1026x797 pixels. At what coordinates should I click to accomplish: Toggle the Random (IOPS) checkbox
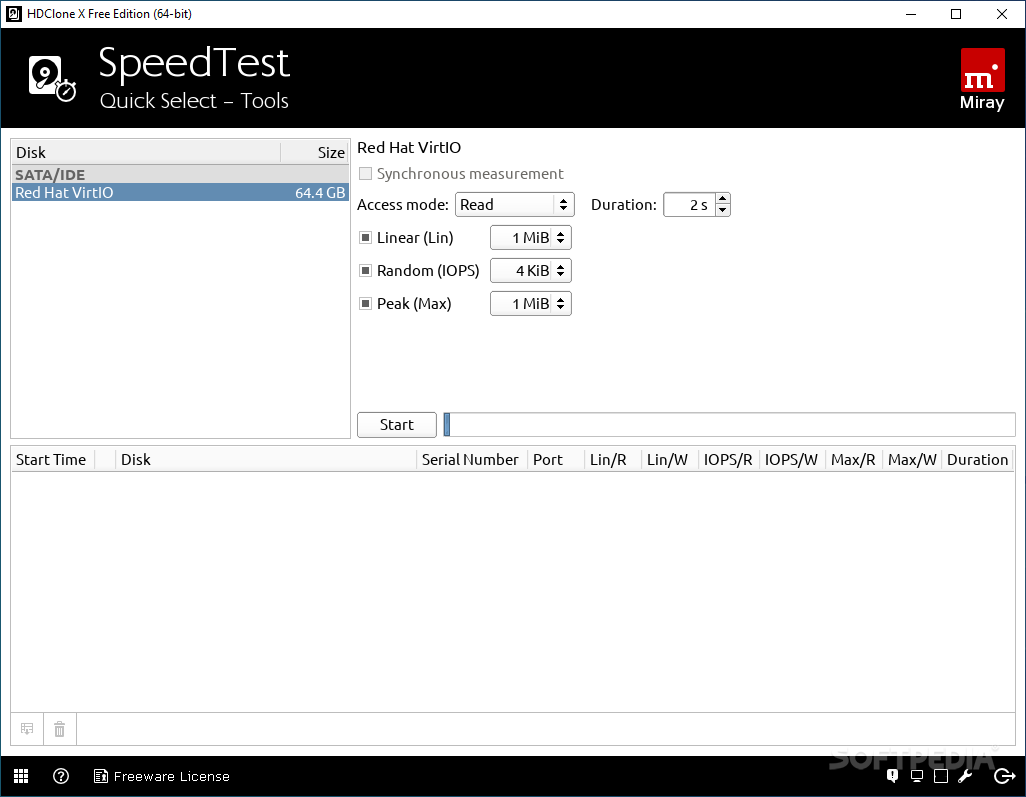(x=365, y=270)
